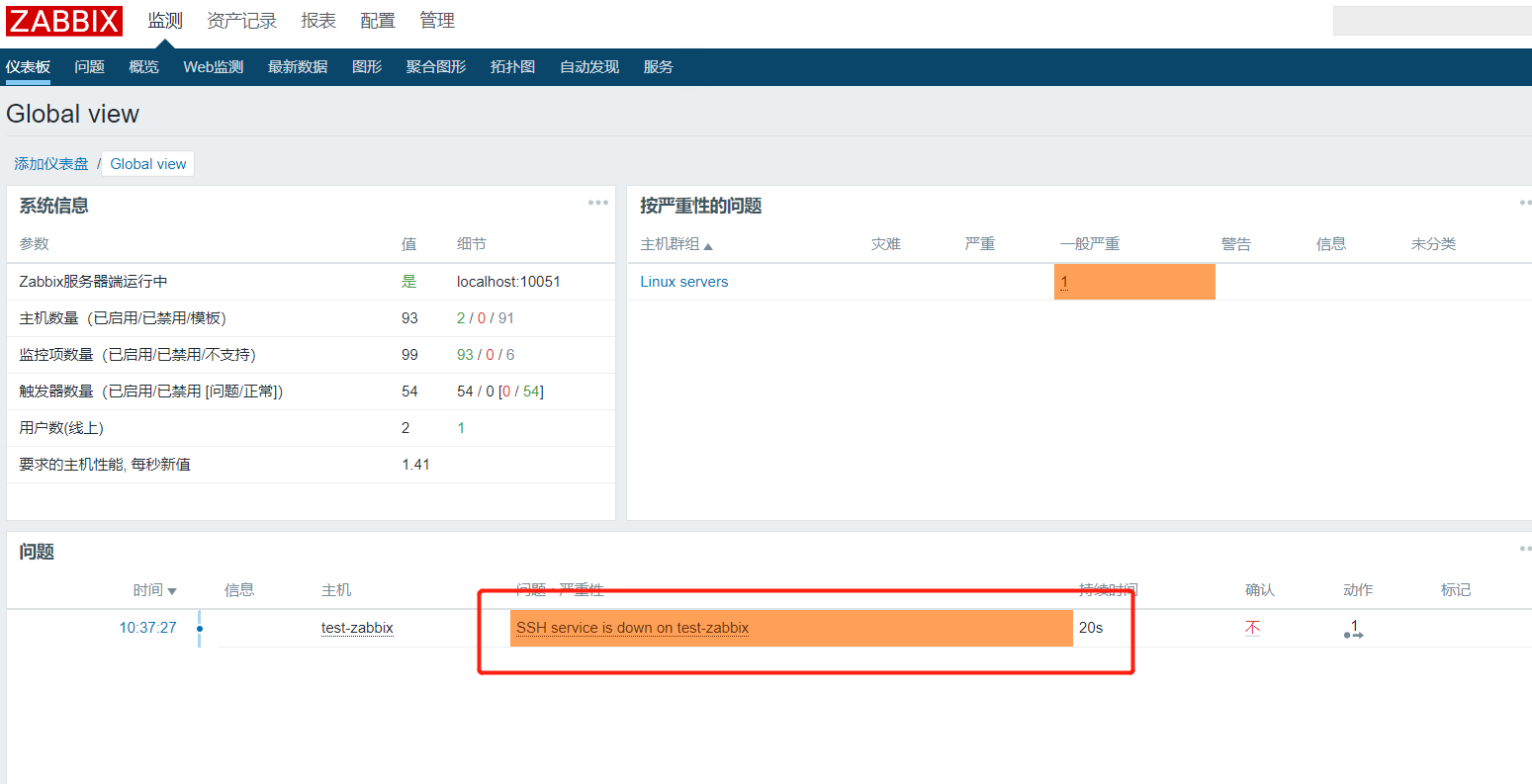The image size is (1532, 784).
Task: Open the test-zabbix host link
Action: click(x=357, y=628)
